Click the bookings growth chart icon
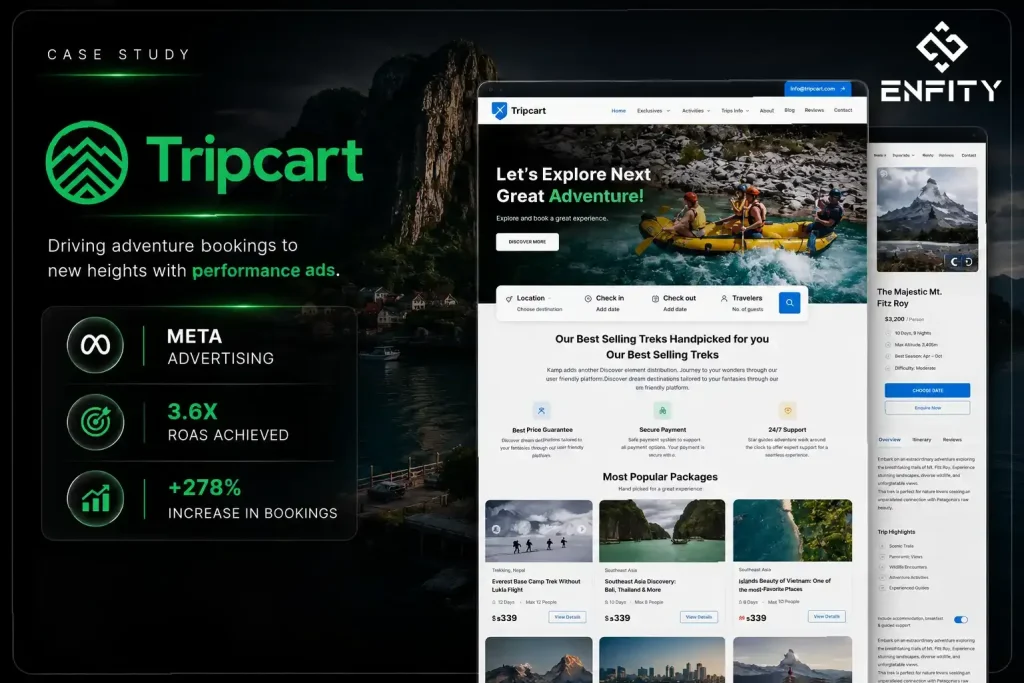 coord(95,499)
